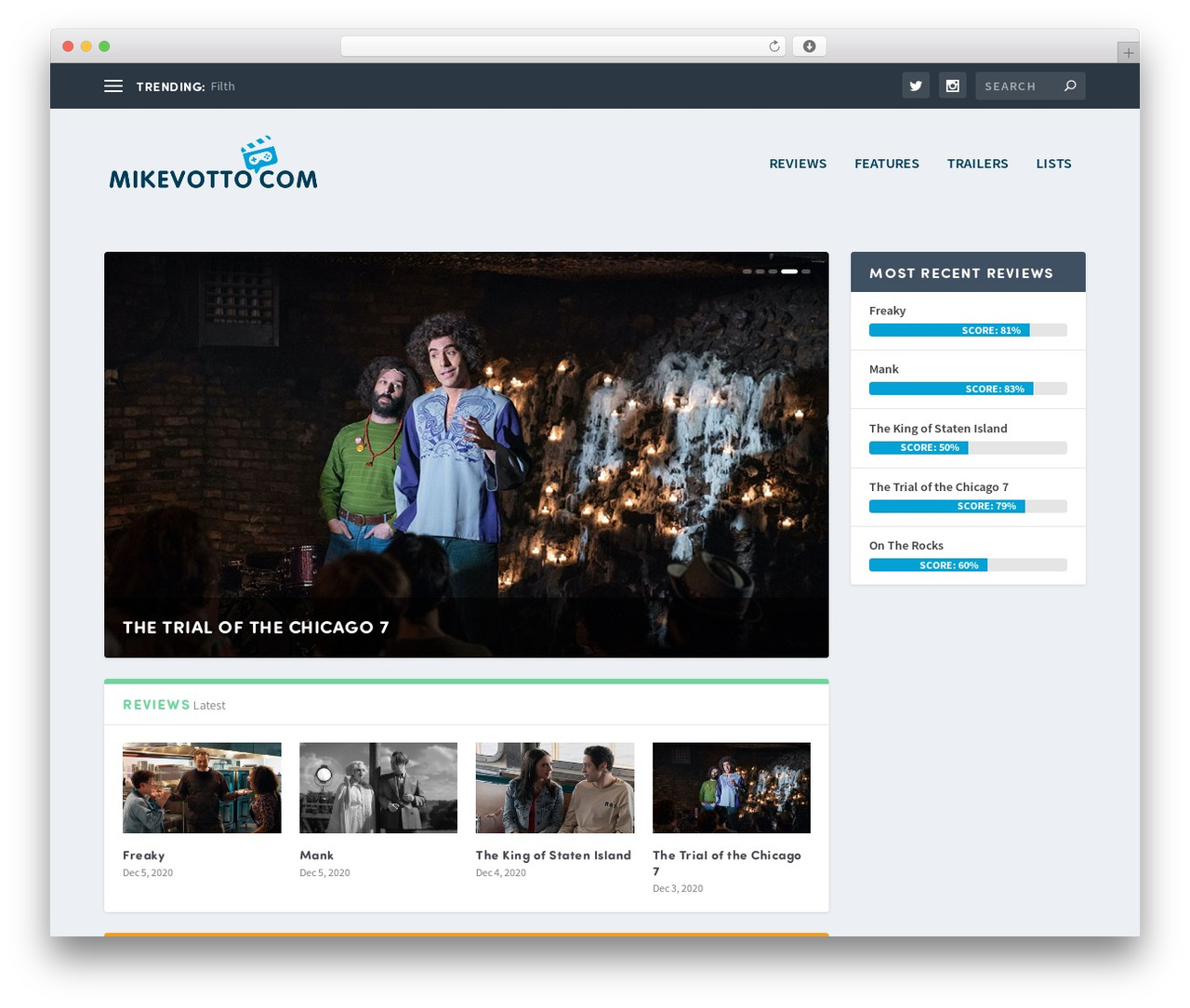Open The King of Staten Island sidebar review
Viewport: 1190px width, 1008px height.
(x=938, y=429)
